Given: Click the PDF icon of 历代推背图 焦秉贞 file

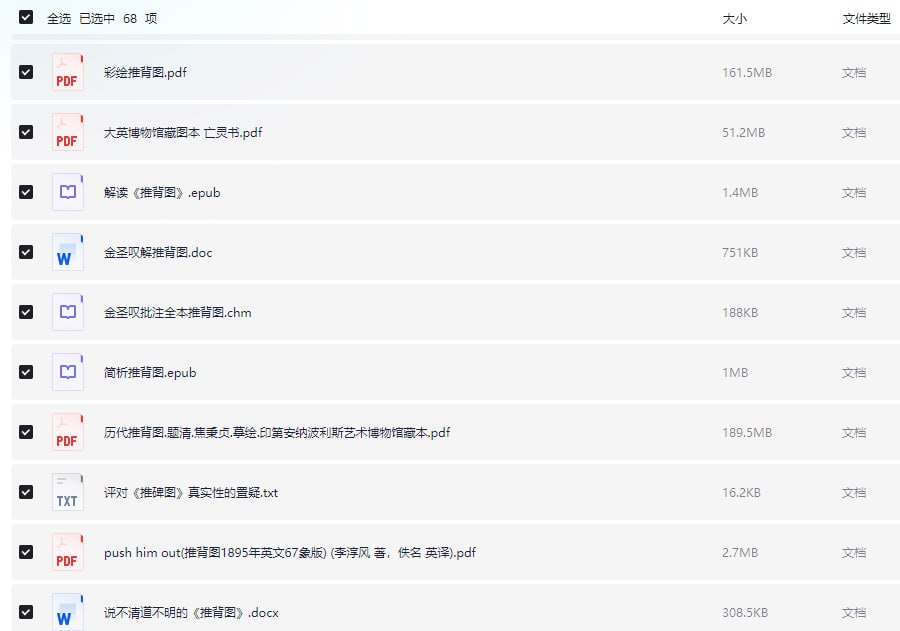Looking at the screenshot, I should point(68,432).
